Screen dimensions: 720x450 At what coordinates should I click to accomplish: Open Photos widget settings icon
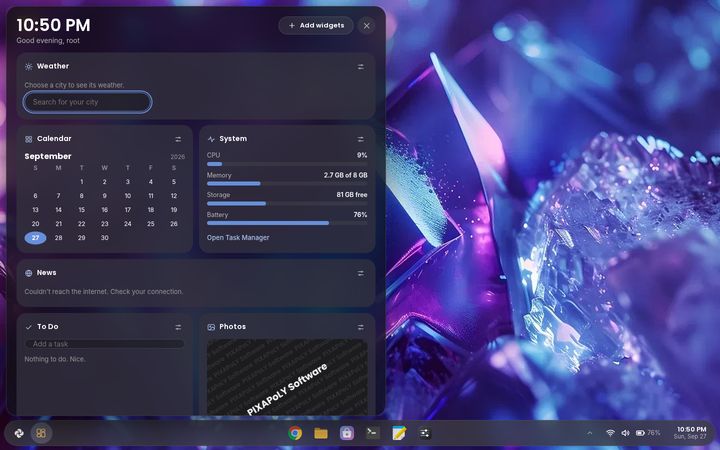pos(360,327)
